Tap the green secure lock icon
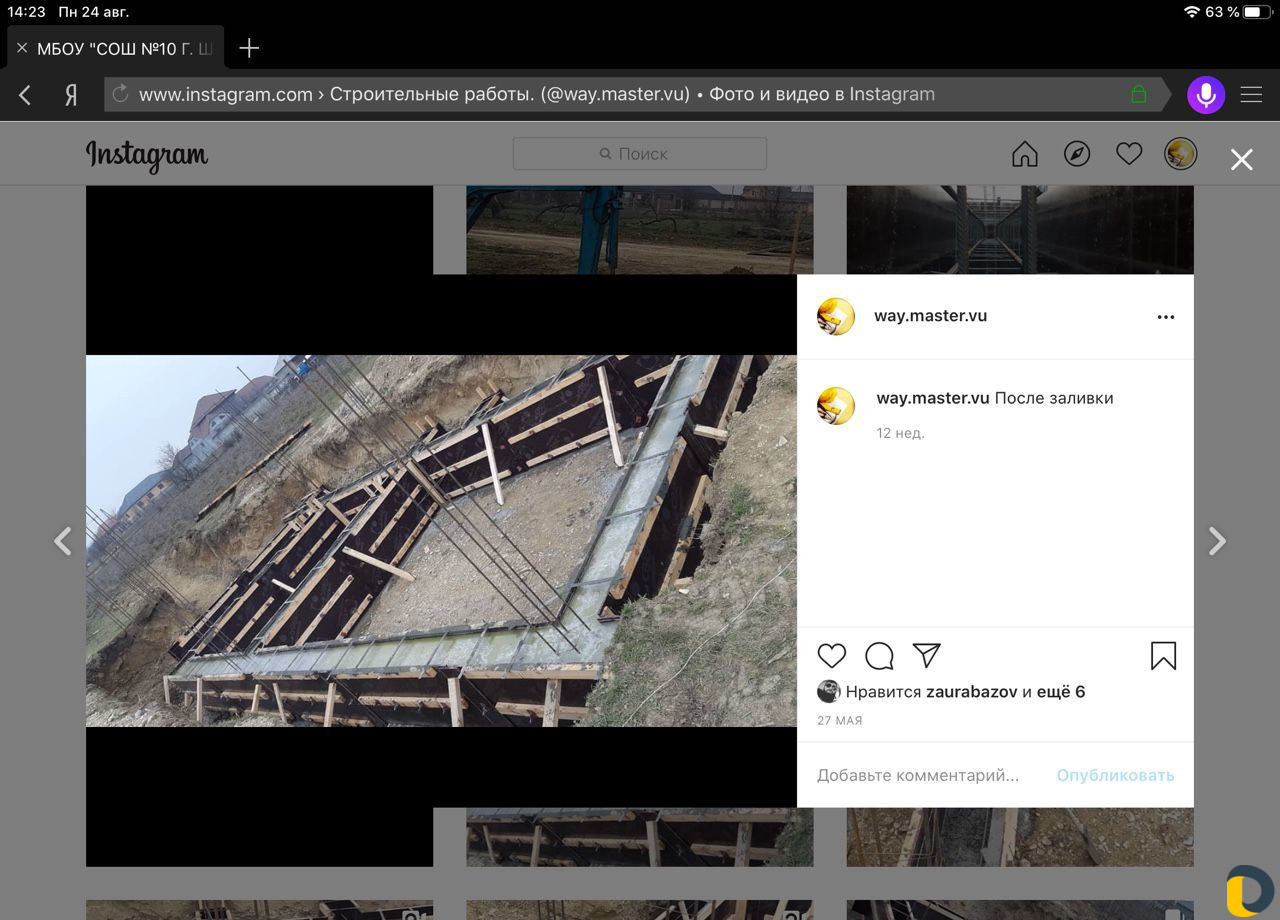Screen dimensions: 1280x920 [1138, 94]
